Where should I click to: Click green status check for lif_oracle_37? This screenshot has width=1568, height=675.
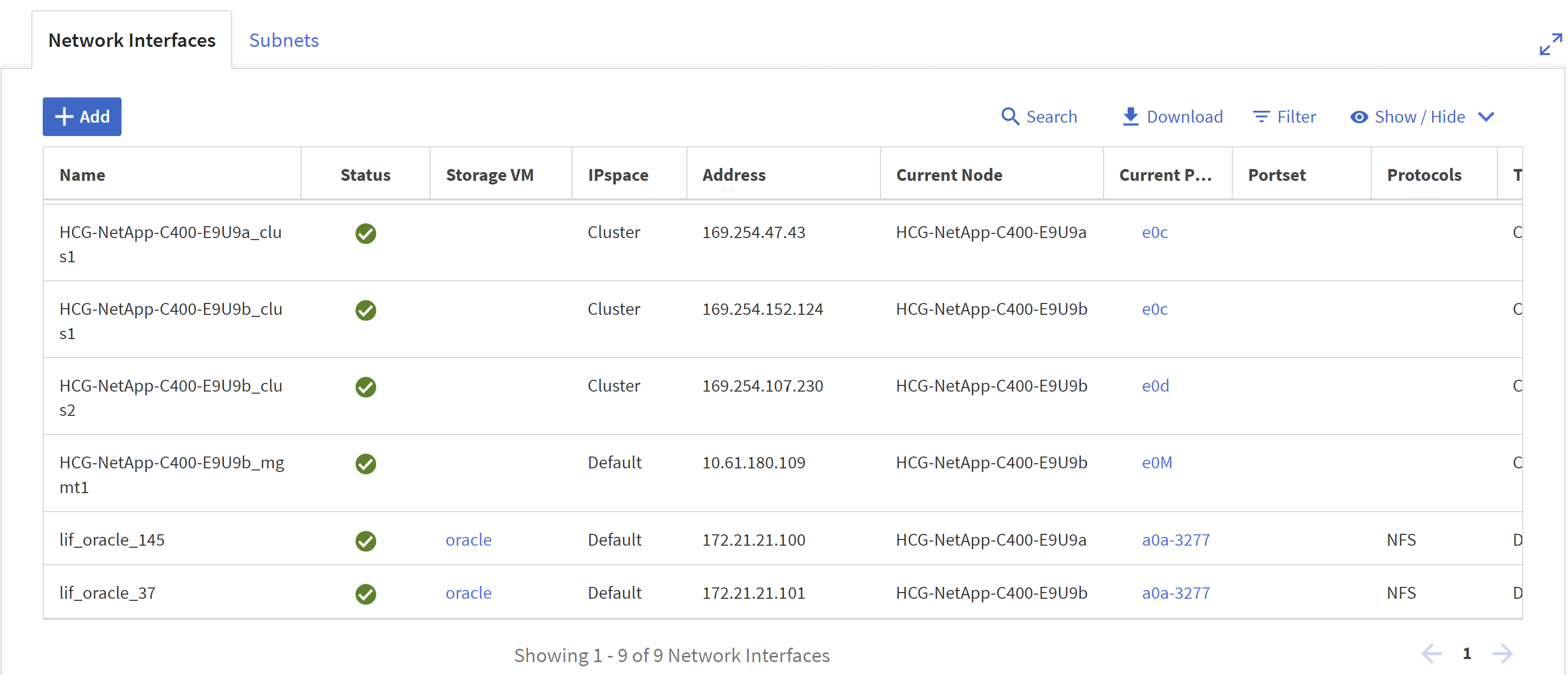tap(365, 594)
